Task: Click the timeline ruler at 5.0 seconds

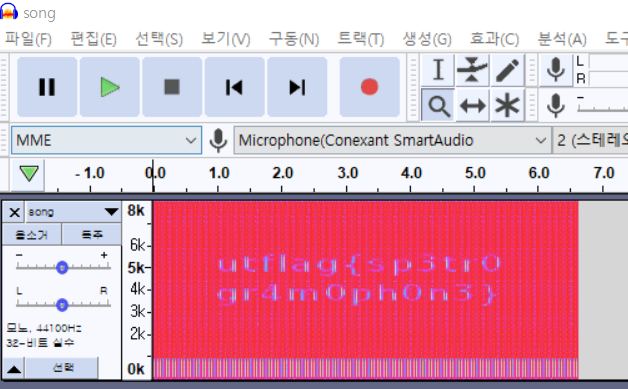Action: (x=475, y=173)
